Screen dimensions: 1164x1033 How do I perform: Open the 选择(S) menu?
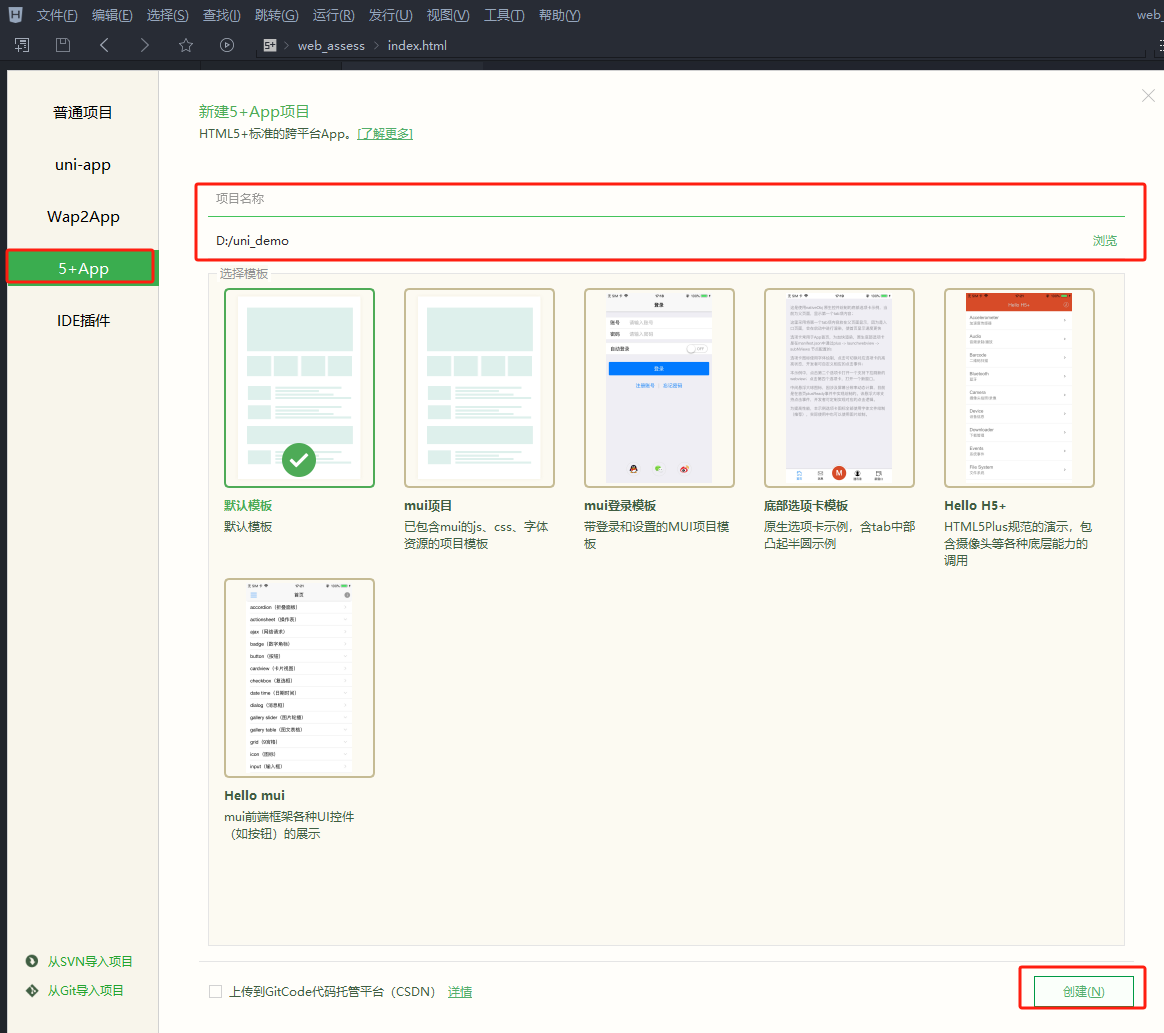pos(167,15)
